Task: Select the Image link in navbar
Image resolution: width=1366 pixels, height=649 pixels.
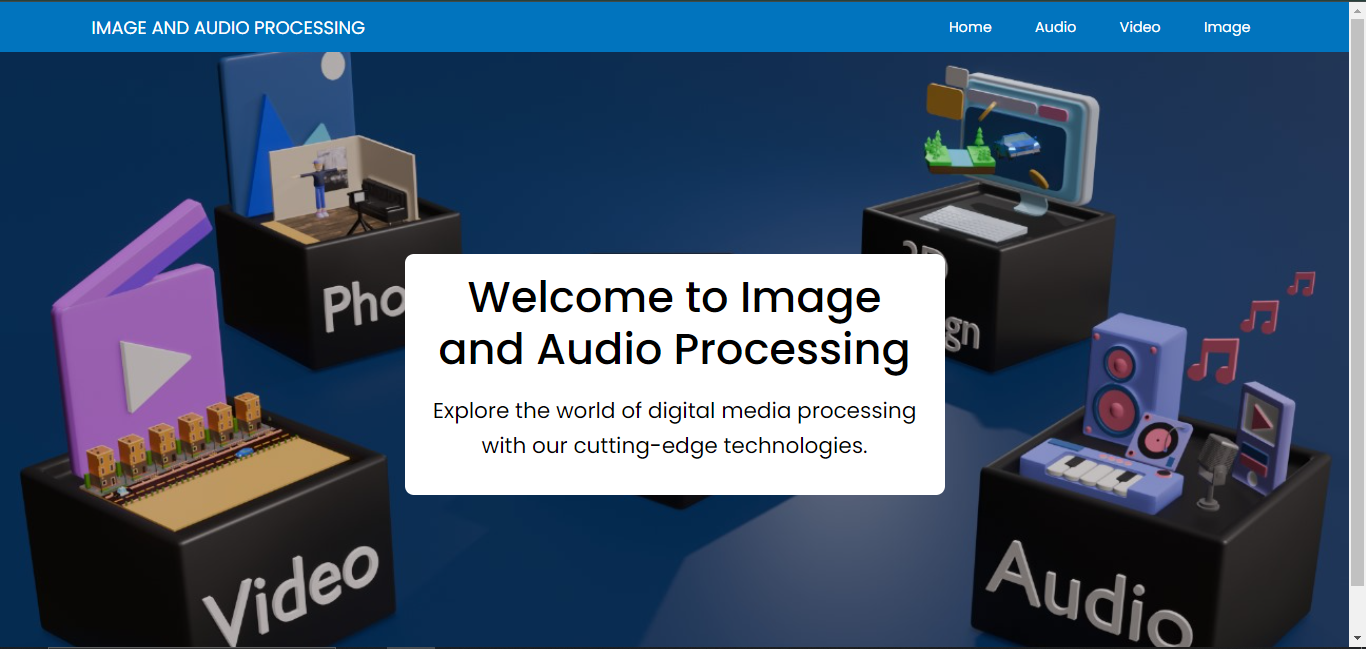Action: (x=1227, y=27)
